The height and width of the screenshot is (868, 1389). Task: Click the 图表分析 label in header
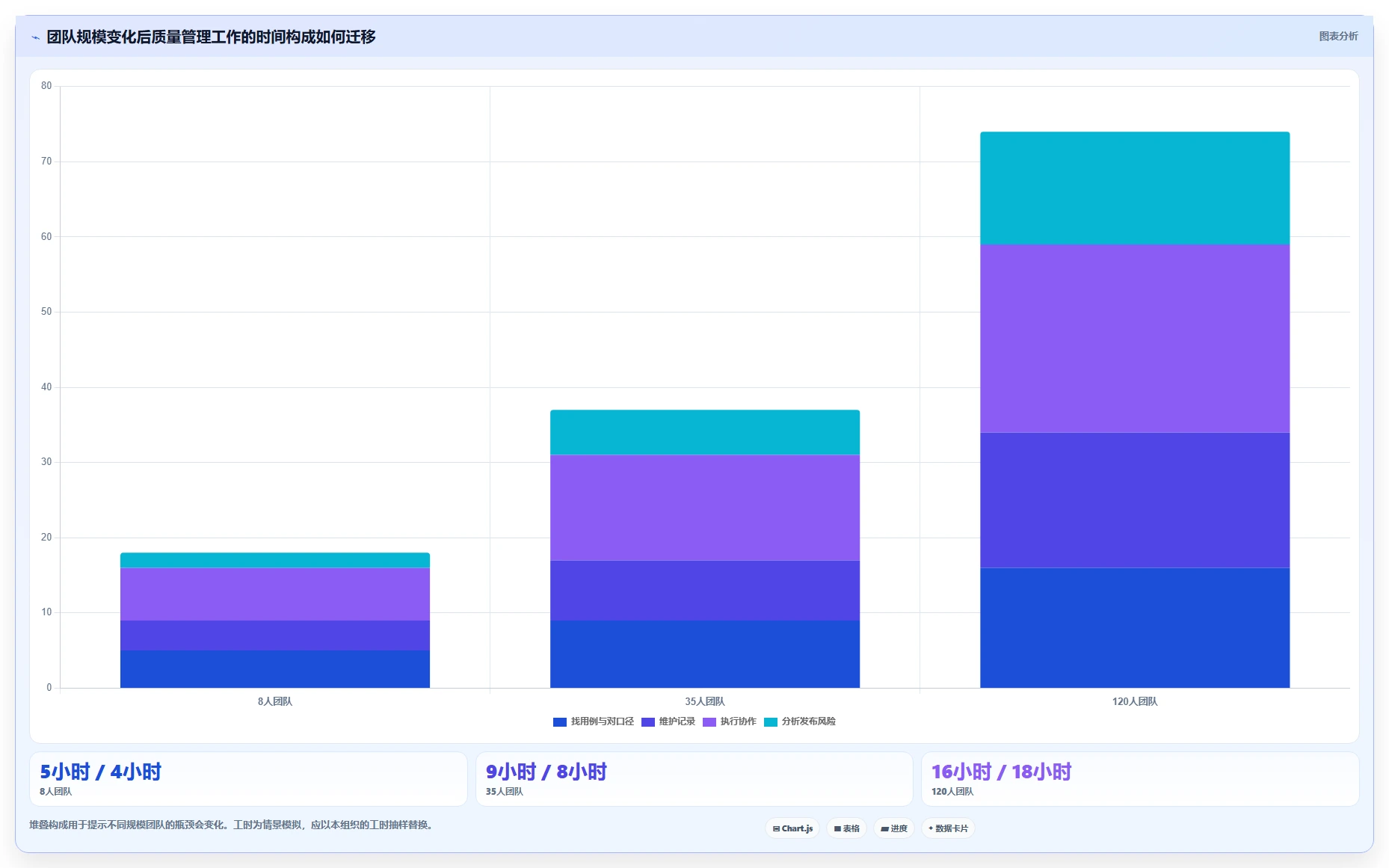[1338, 36]
